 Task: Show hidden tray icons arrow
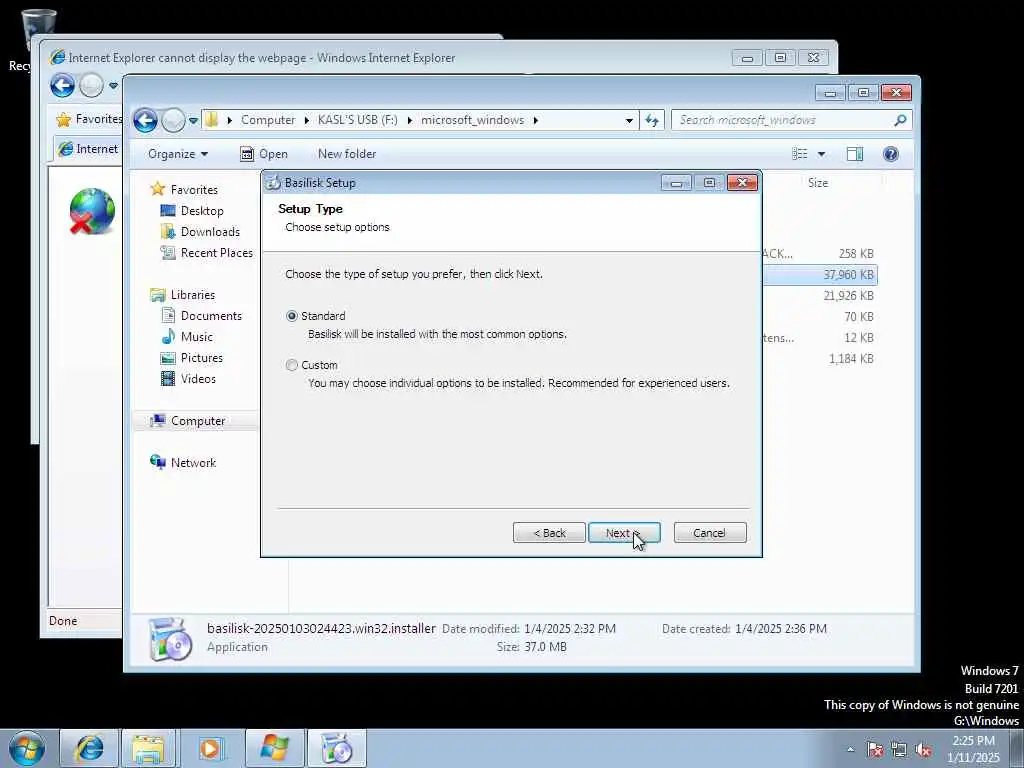pos(850,749)
